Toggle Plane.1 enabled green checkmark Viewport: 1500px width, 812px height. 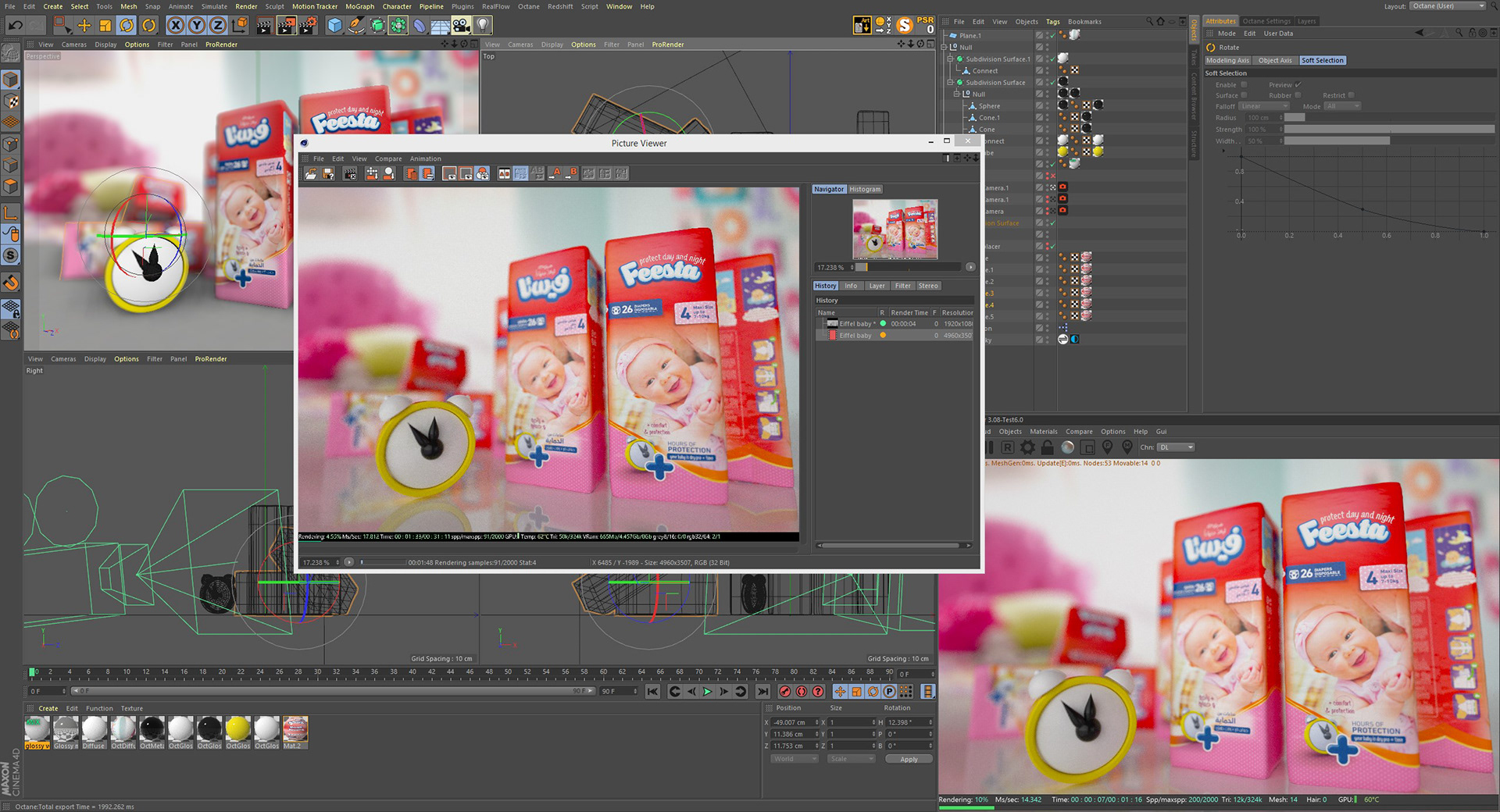1053,35
